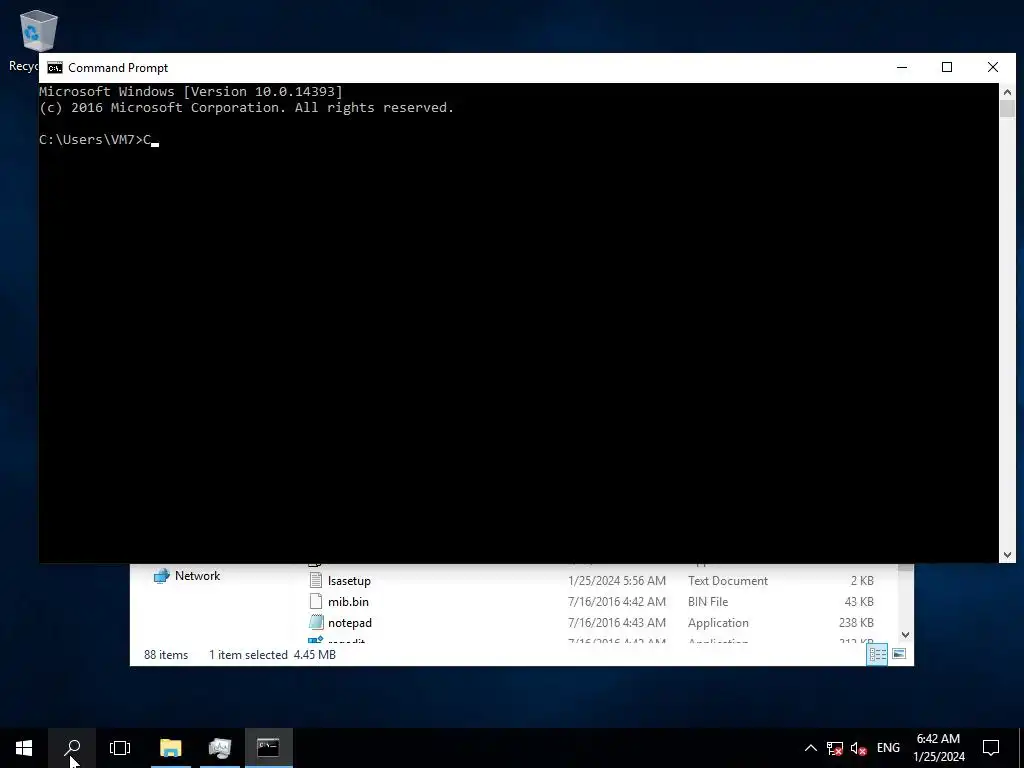Open the Action Center notifications icon
This screenshot has width=1024, height=768.
pyautogui.click(x=991, y=748)
